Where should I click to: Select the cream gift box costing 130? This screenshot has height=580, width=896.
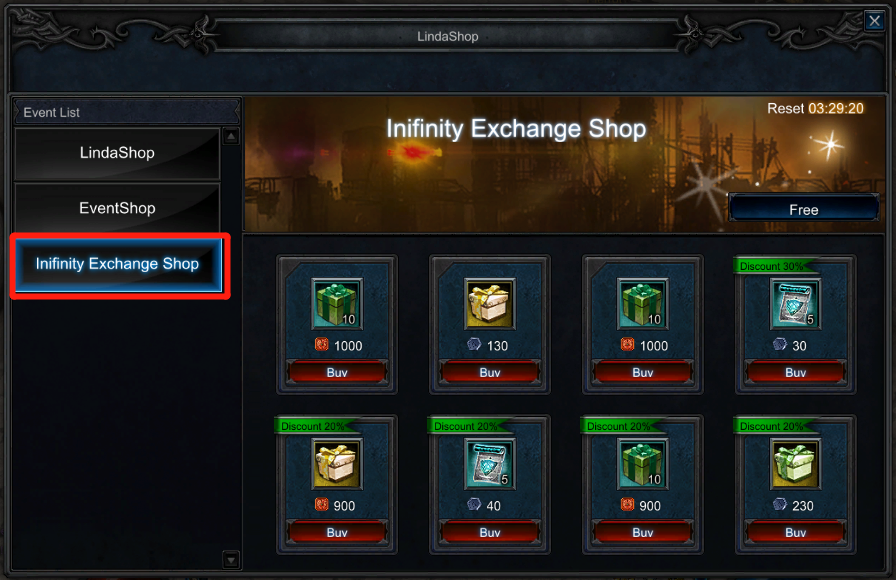[490, 303]
